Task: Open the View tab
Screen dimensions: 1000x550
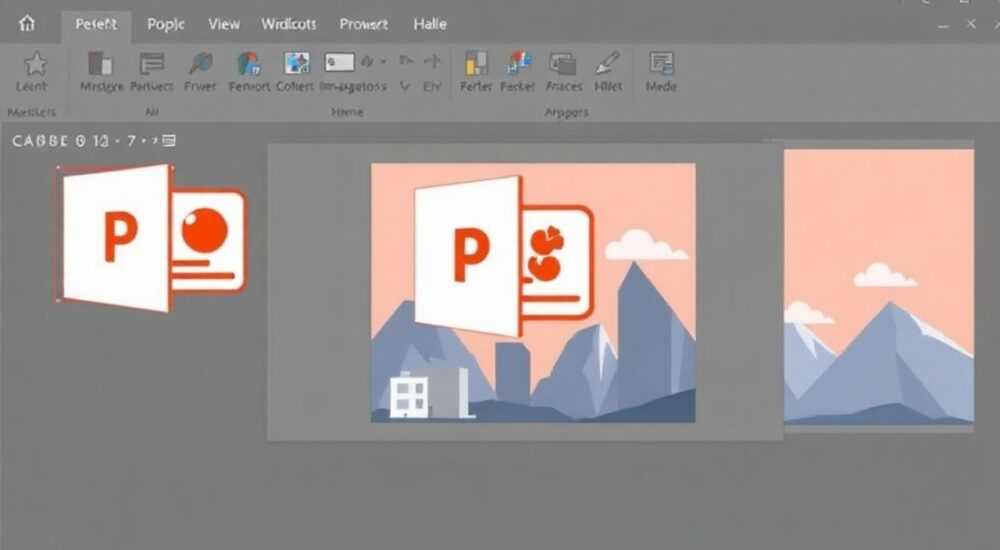Action: [x=224, y=24]
